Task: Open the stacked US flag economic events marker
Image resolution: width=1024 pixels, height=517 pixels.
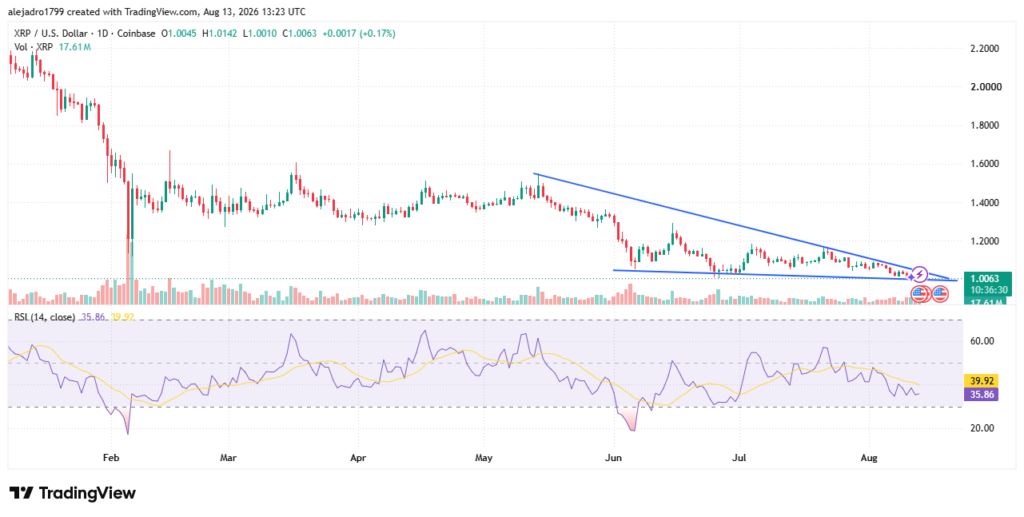Action: [x=920, y=294]
